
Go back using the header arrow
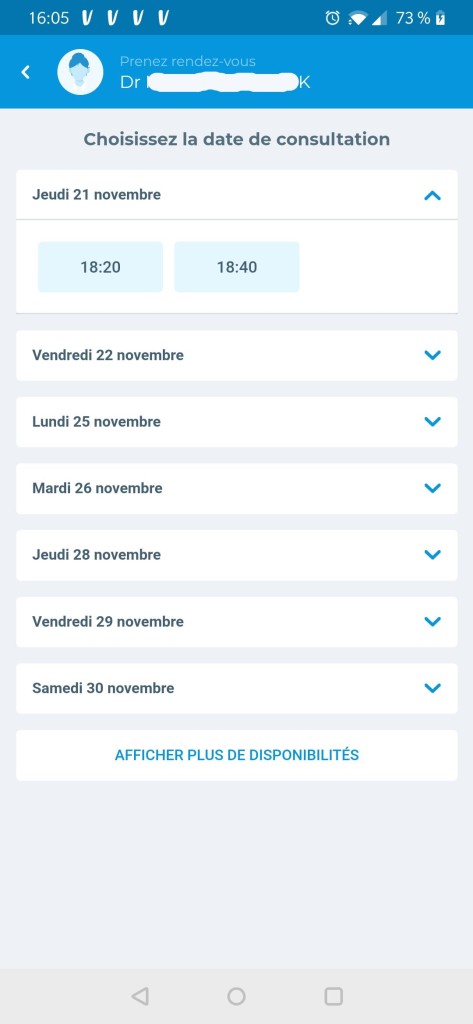pos(25,72)
